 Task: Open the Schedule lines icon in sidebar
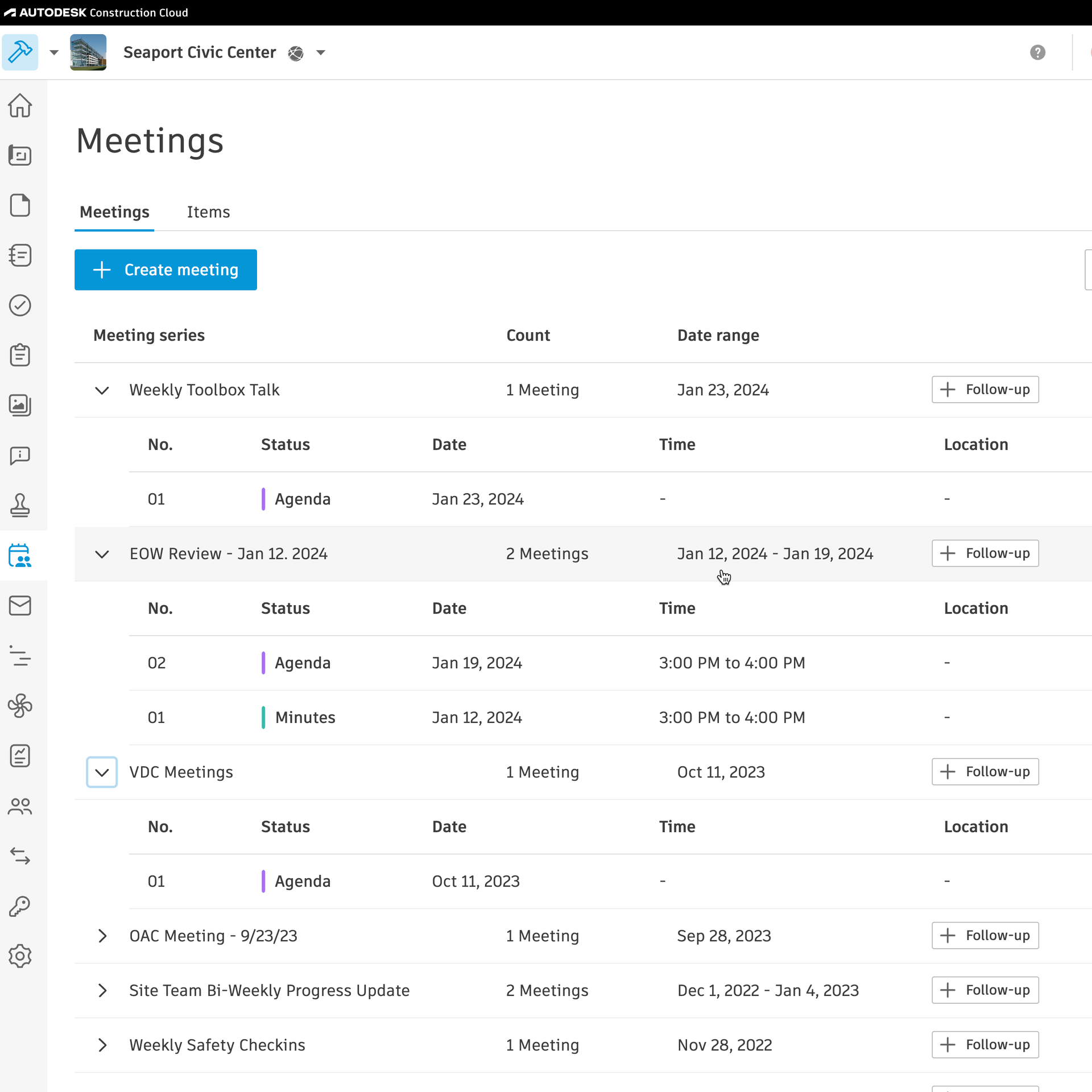click(x=20, y=656)
